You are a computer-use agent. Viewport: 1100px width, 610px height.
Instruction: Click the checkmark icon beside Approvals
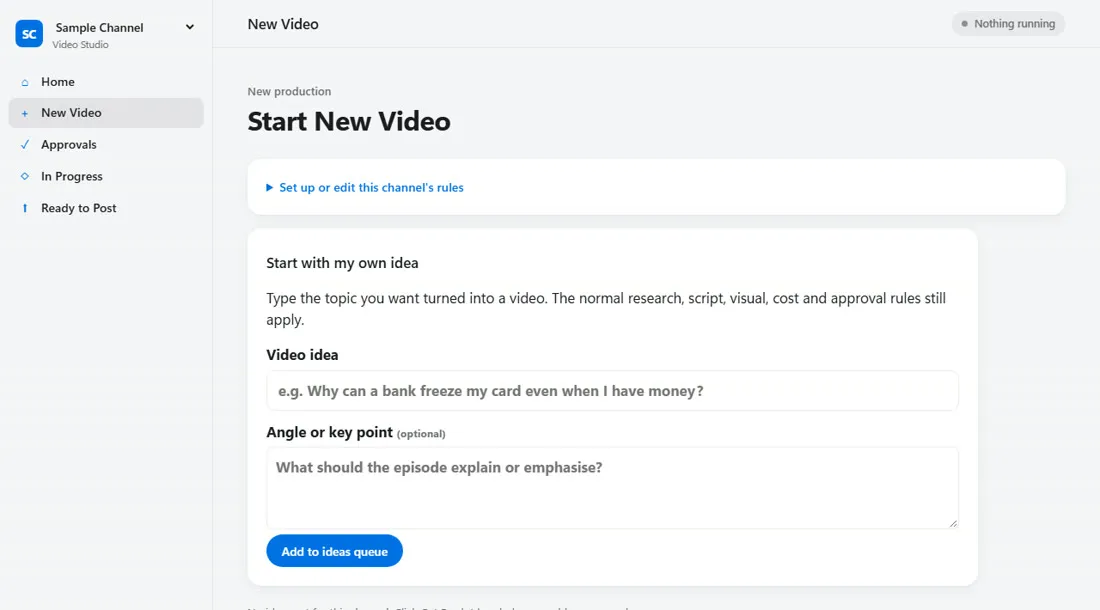(25, 144)
